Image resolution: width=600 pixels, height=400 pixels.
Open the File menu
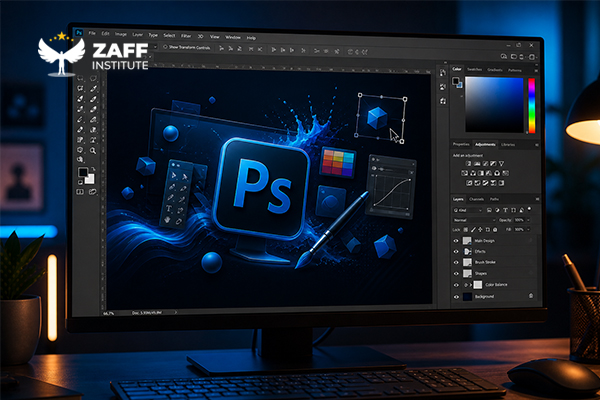(x=92, y=33)
